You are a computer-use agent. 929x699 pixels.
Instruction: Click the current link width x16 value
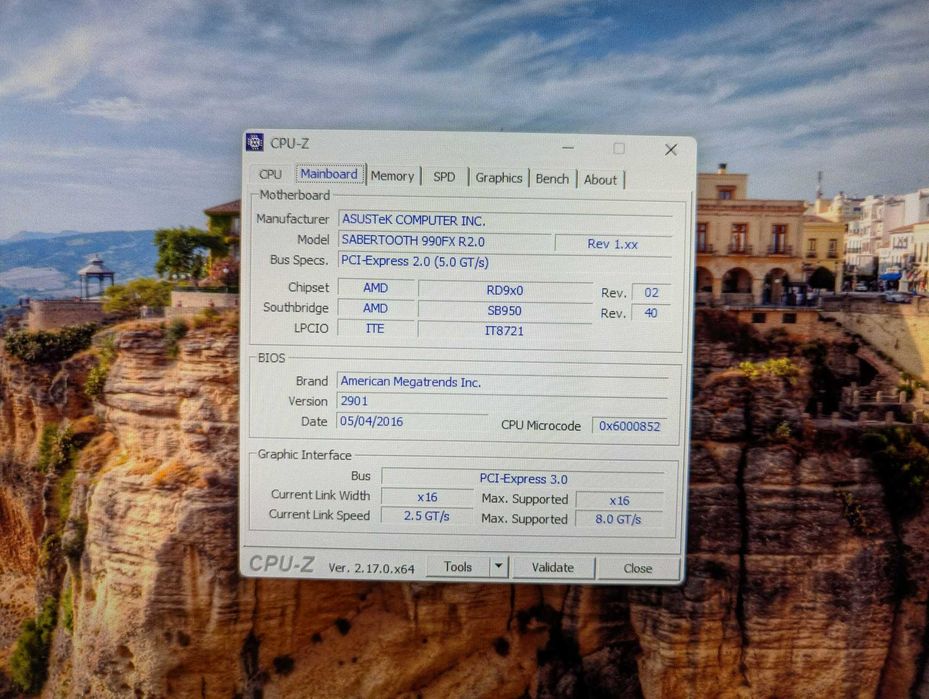click(x=427, y=497)
